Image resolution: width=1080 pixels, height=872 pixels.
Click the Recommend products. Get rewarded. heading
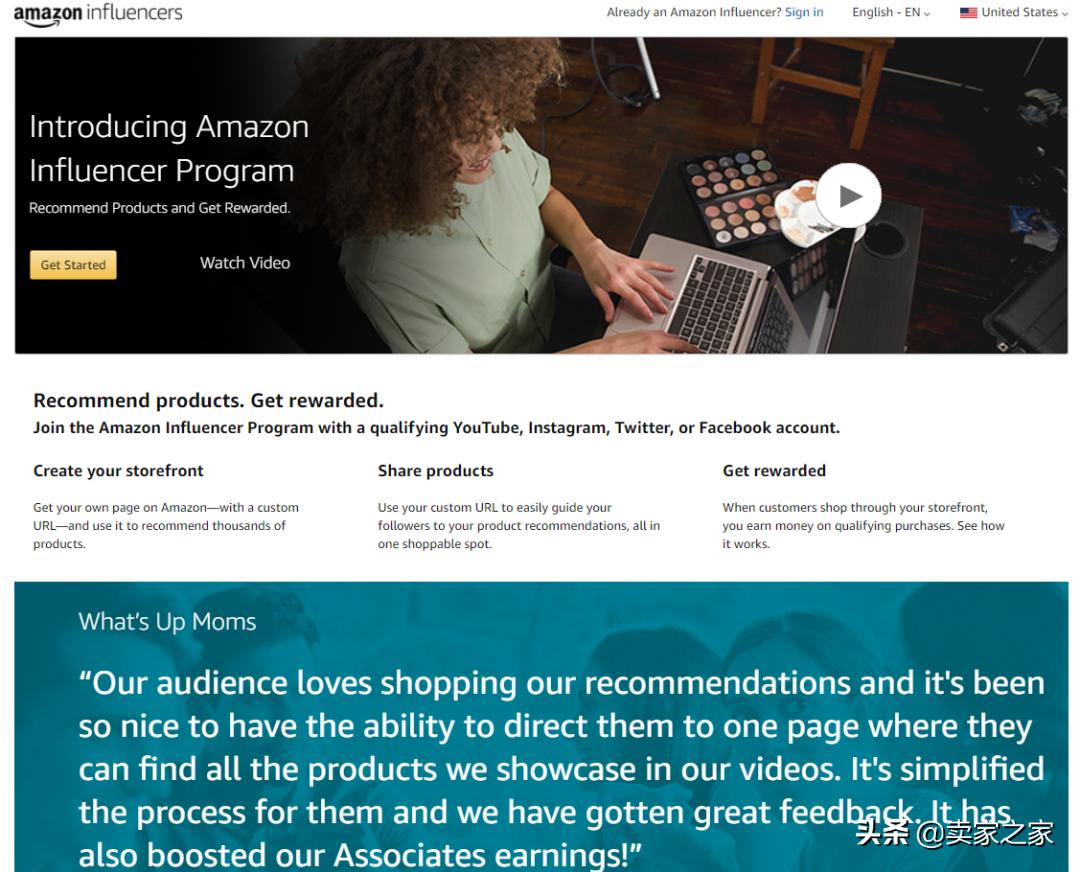click(208, 401)
